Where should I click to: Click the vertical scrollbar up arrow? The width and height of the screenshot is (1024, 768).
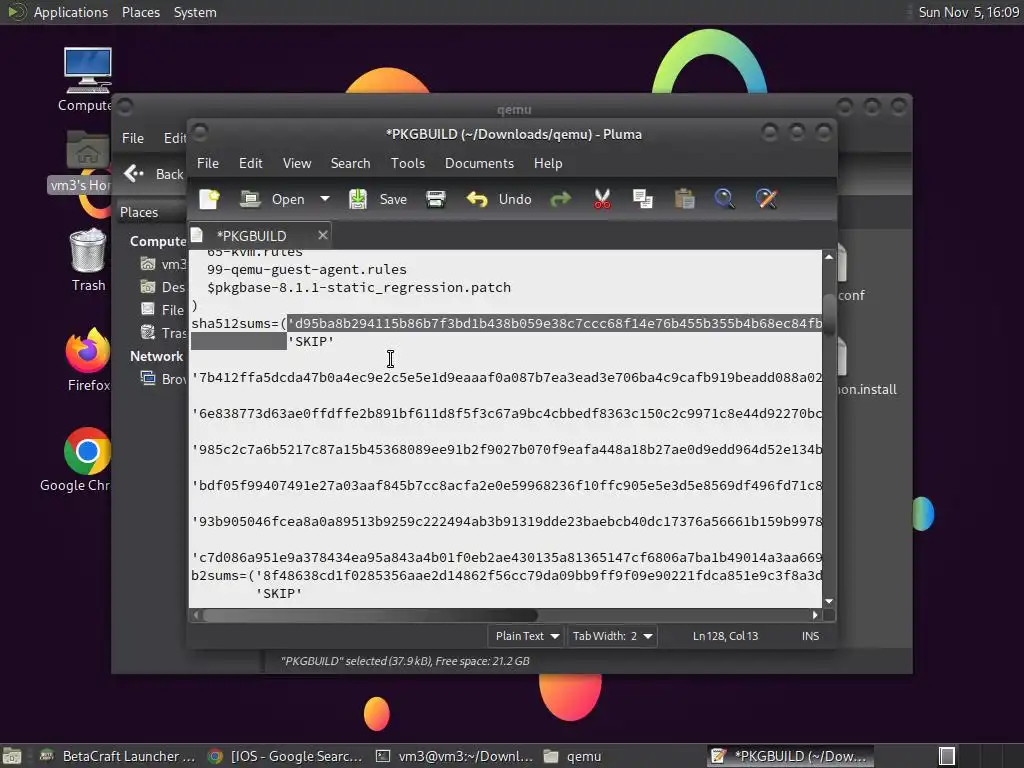[x=829, y=257]
